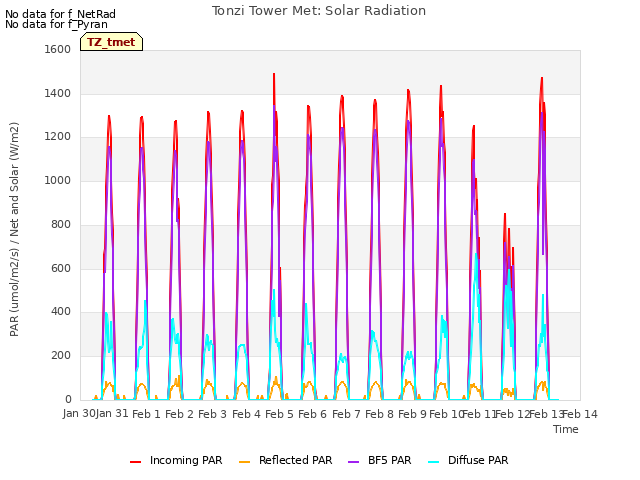The image size is (640, 480).
Task: Click the red Incoming PAR legend swatch
Action: [136, 462]
